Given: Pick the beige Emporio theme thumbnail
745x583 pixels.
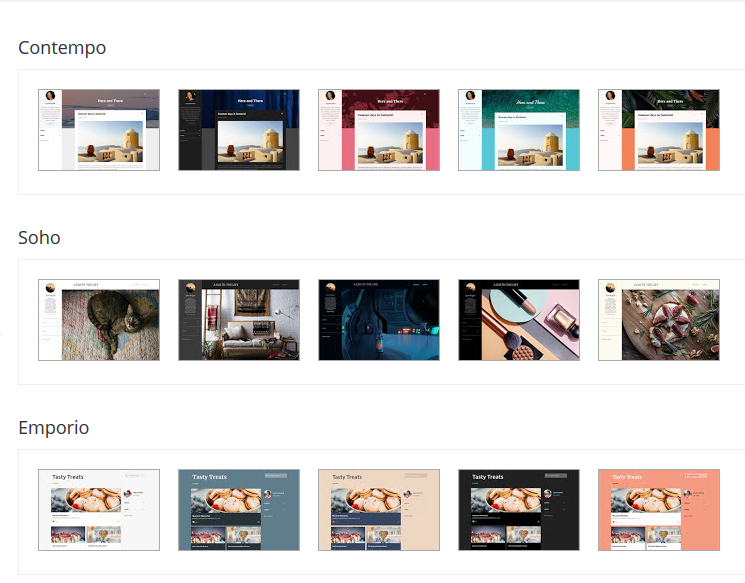Looking at the screenshot, I should pos(379,510).
